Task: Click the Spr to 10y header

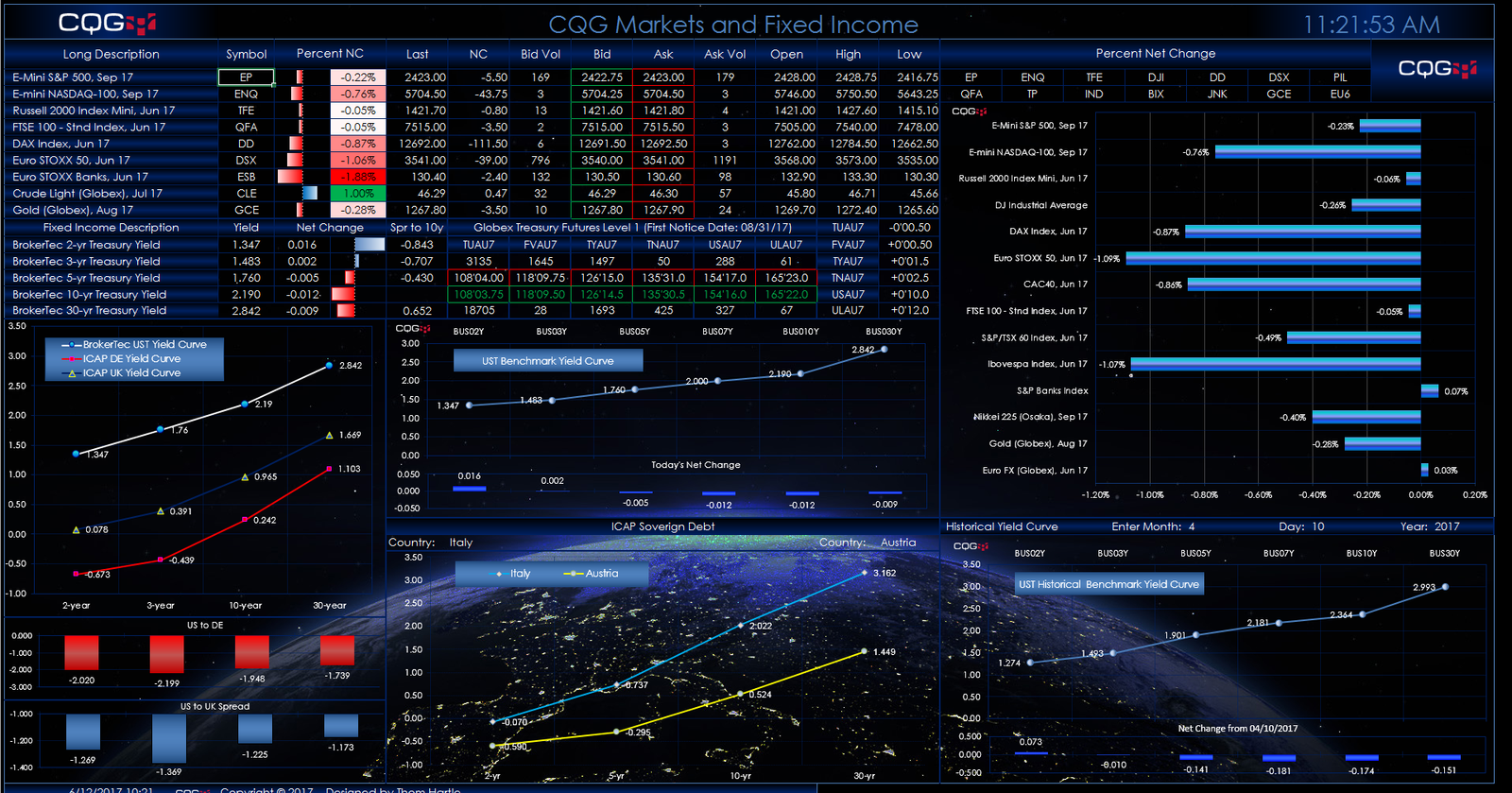Action: click(x=417, y=227)
